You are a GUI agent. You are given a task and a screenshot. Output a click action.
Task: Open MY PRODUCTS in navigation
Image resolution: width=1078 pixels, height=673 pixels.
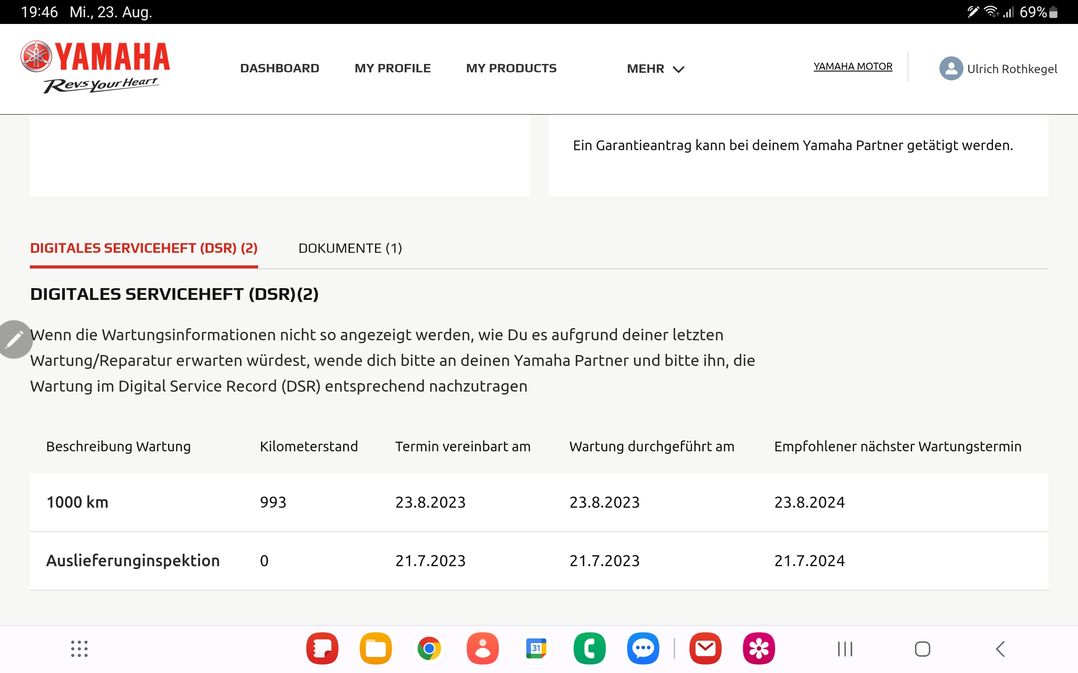(x=511, y=68)
